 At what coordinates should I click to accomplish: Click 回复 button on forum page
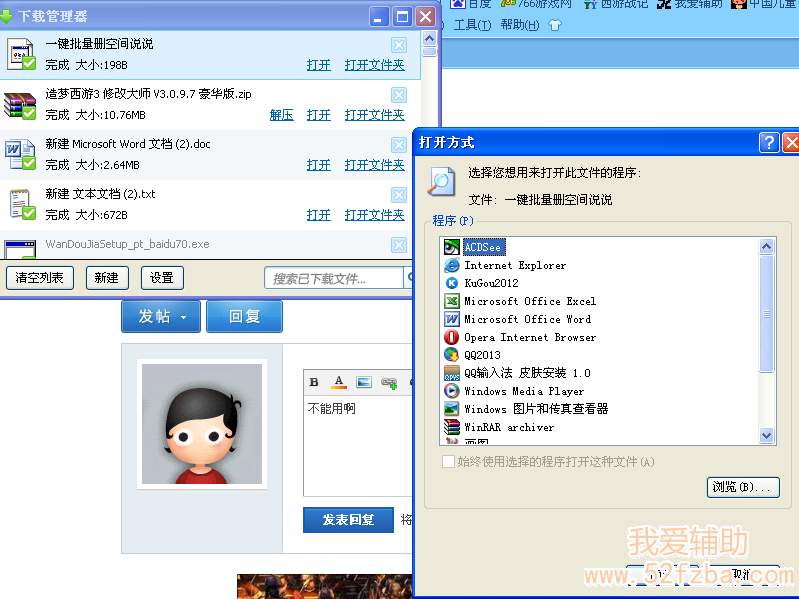[245, 316]
